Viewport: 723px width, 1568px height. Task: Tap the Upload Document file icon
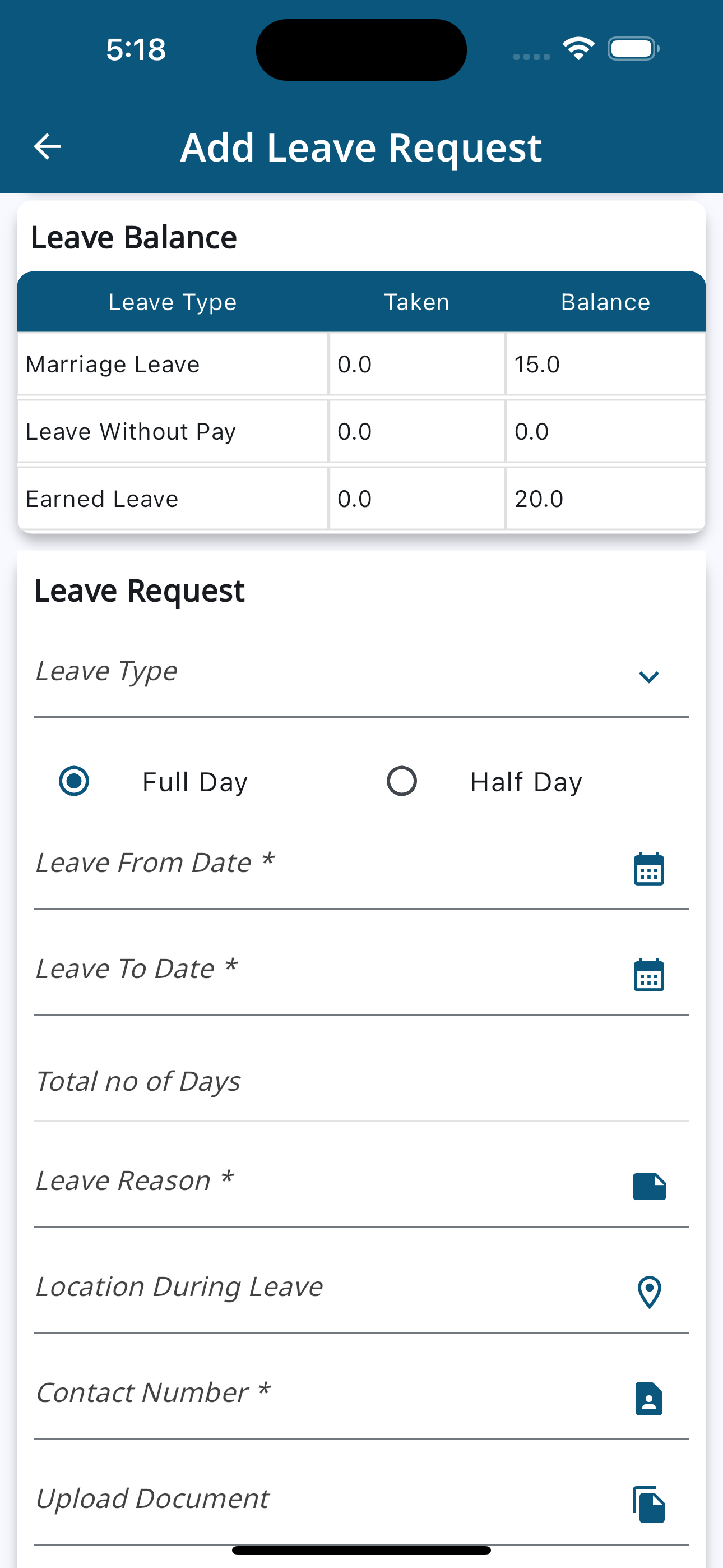click(x=649, y=1504)
